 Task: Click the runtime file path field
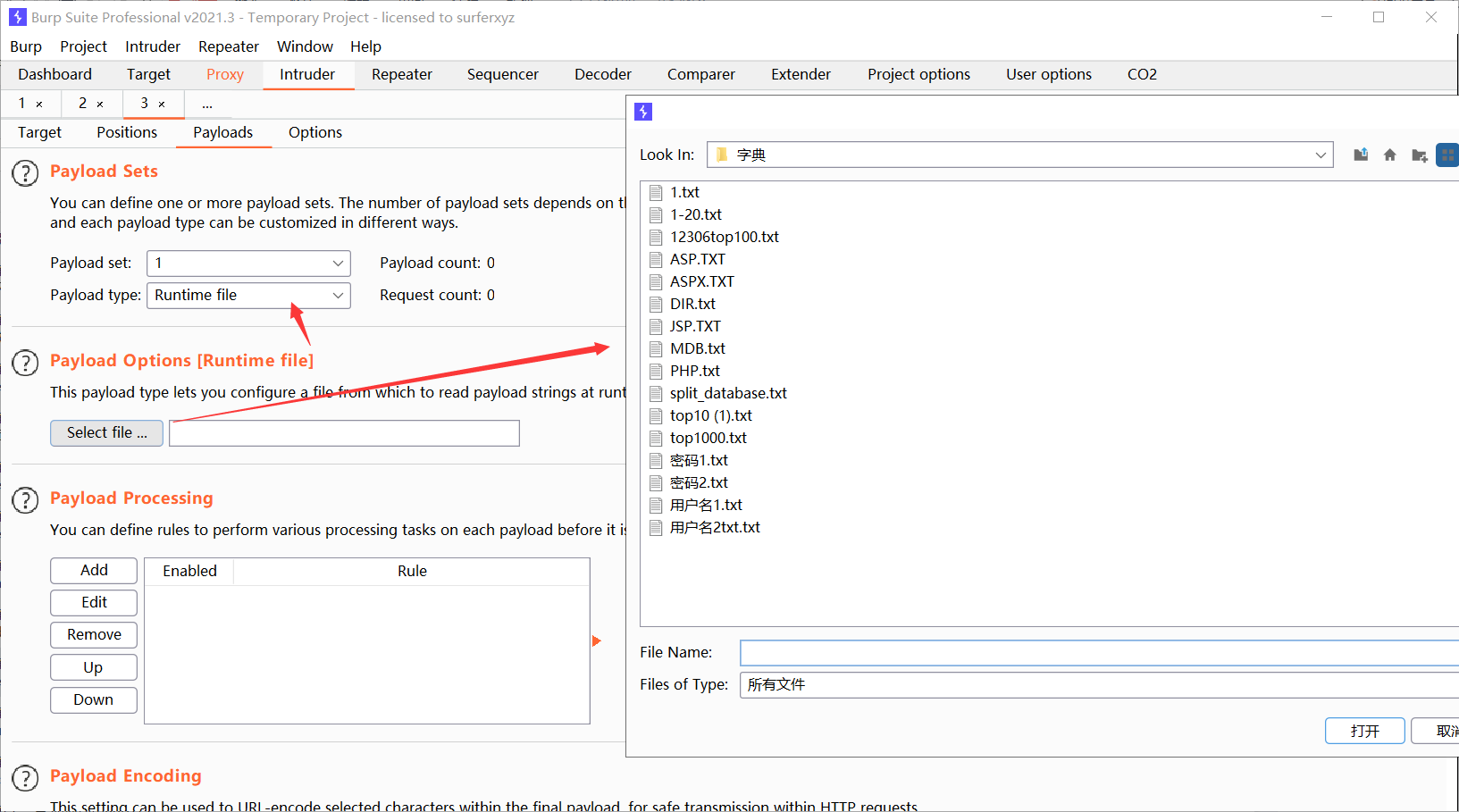pyautogui.click(x=344, y=433)
